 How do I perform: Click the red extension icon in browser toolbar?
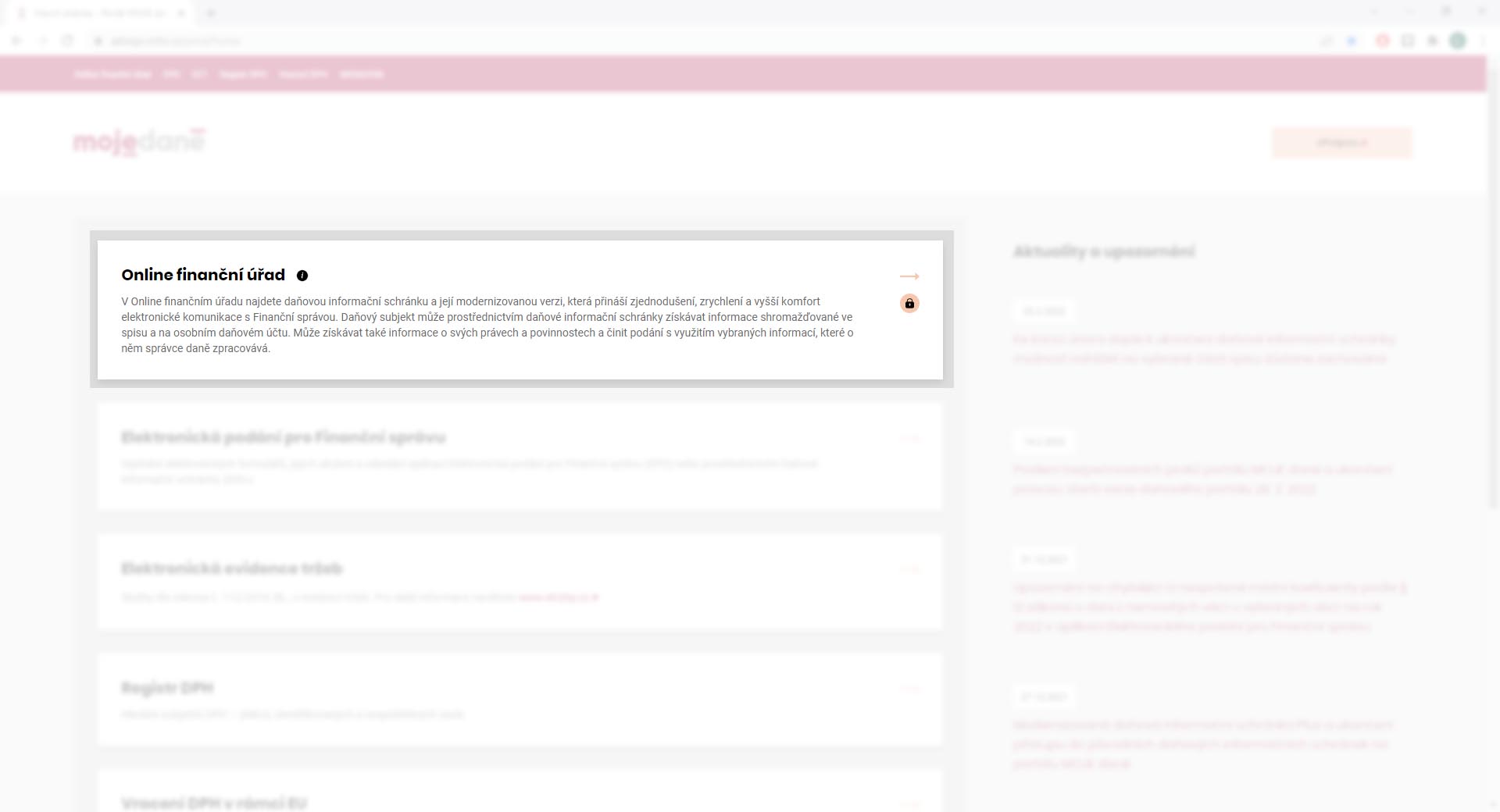click(1382, 41)
